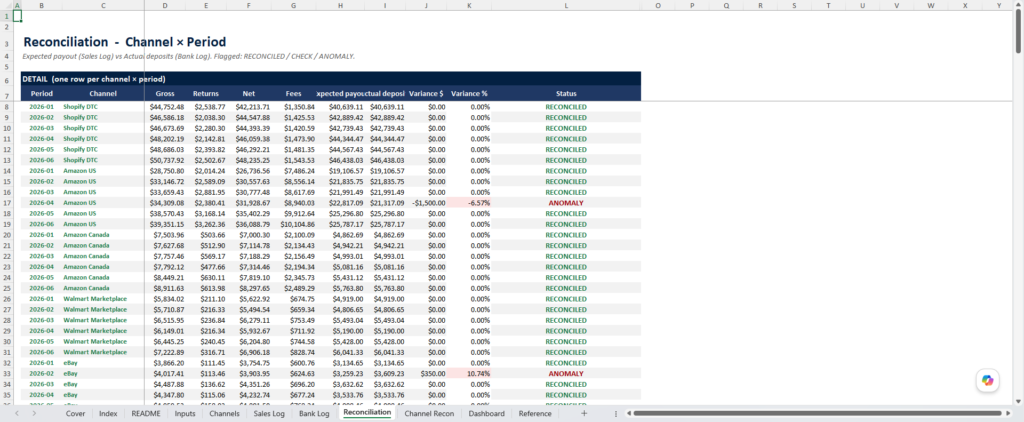Click net value $6,906.18
This screenshot has width=1024, height=422.
[x=248, y=352]
